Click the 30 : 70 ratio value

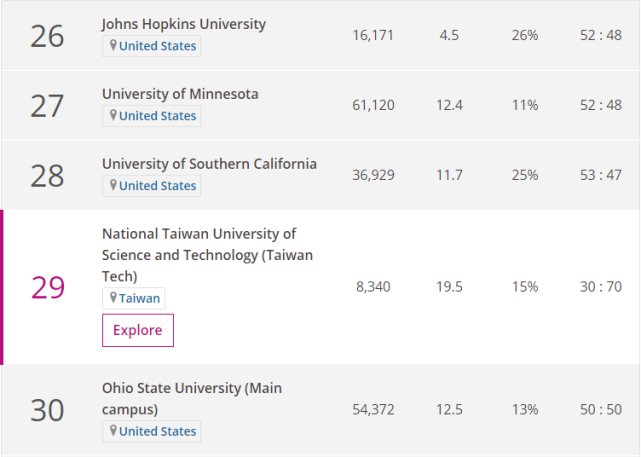coord(600,287)
